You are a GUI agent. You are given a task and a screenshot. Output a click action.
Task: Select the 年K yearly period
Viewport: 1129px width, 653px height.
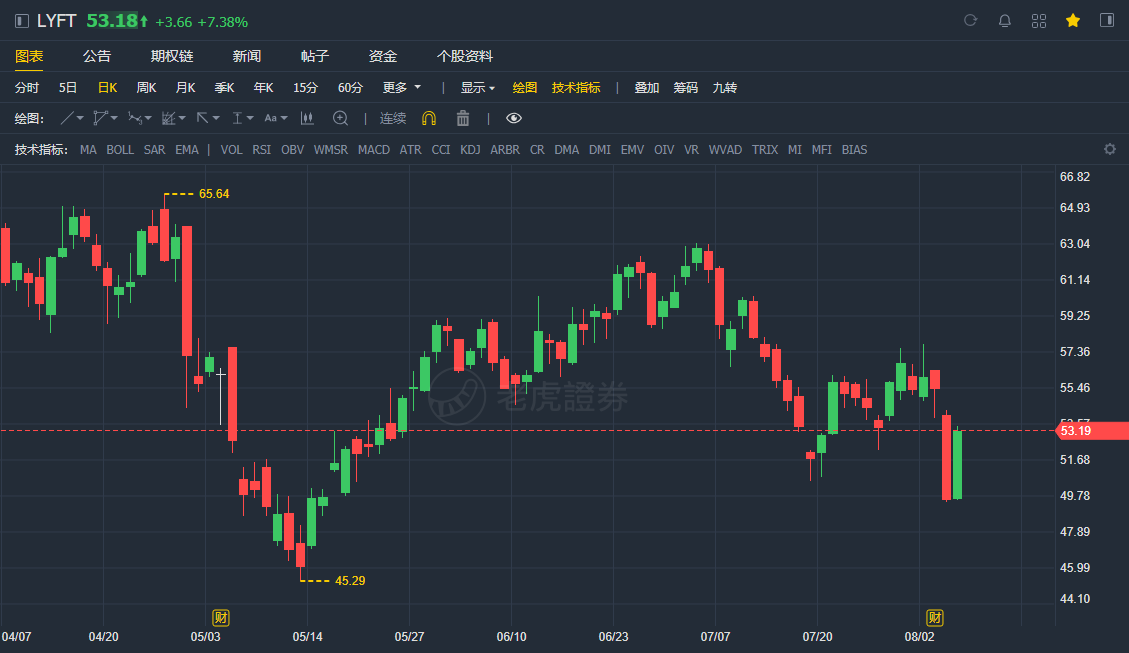[x=263, y=88]
